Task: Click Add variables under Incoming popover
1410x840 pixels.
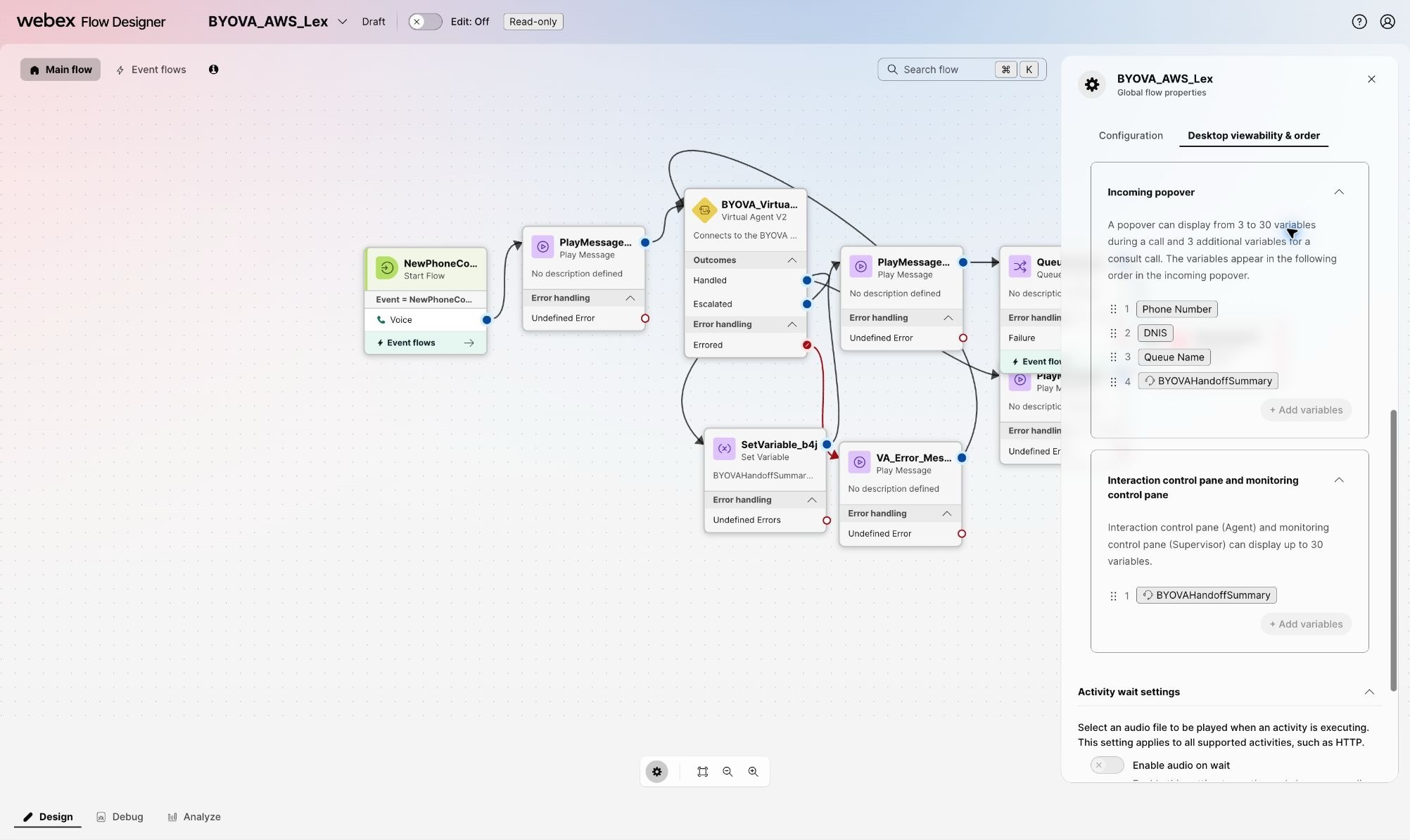Action: pyautogui.click(x=1306, y=410)
